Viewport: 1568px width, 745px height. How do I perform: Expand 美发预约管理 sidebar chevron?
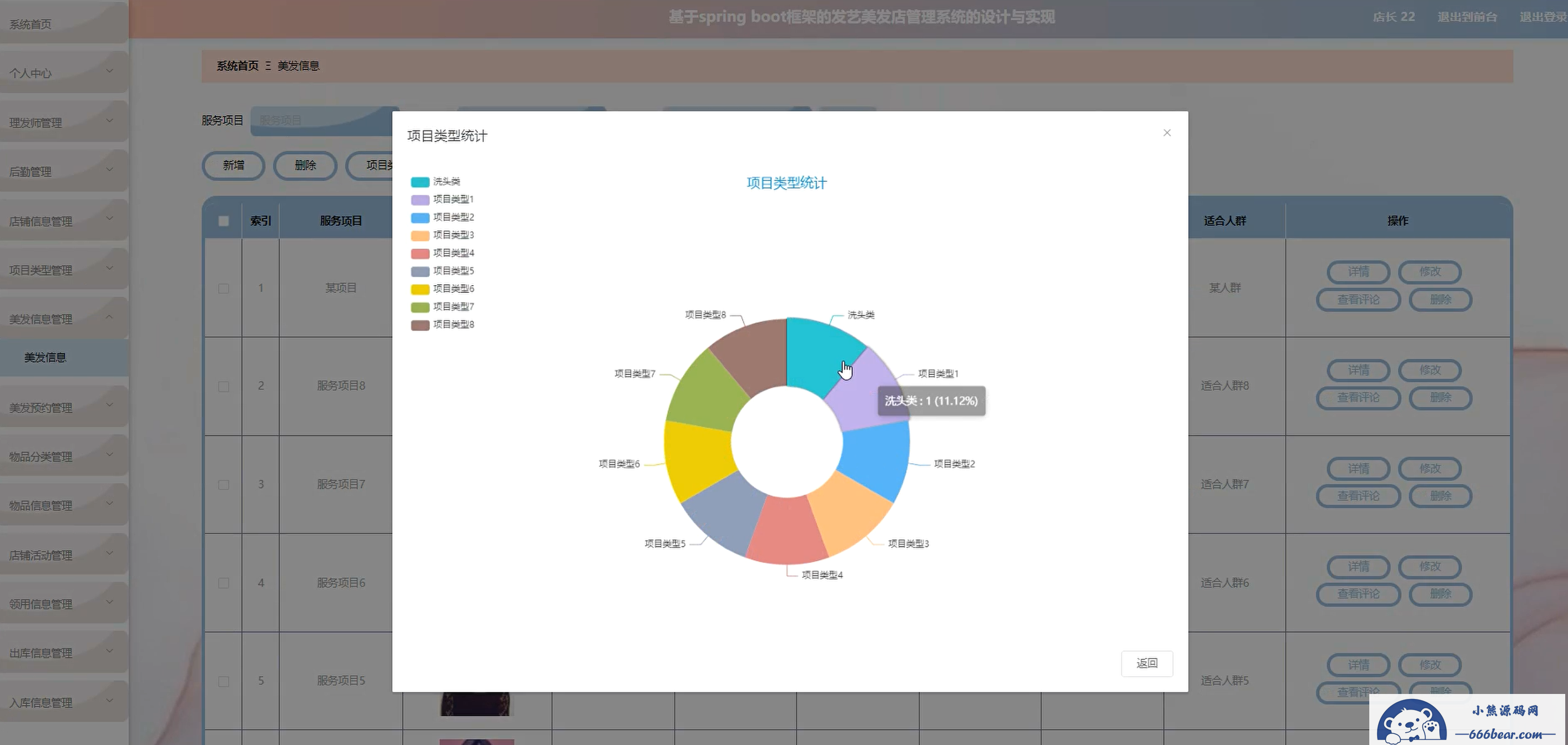pos(109,405)
